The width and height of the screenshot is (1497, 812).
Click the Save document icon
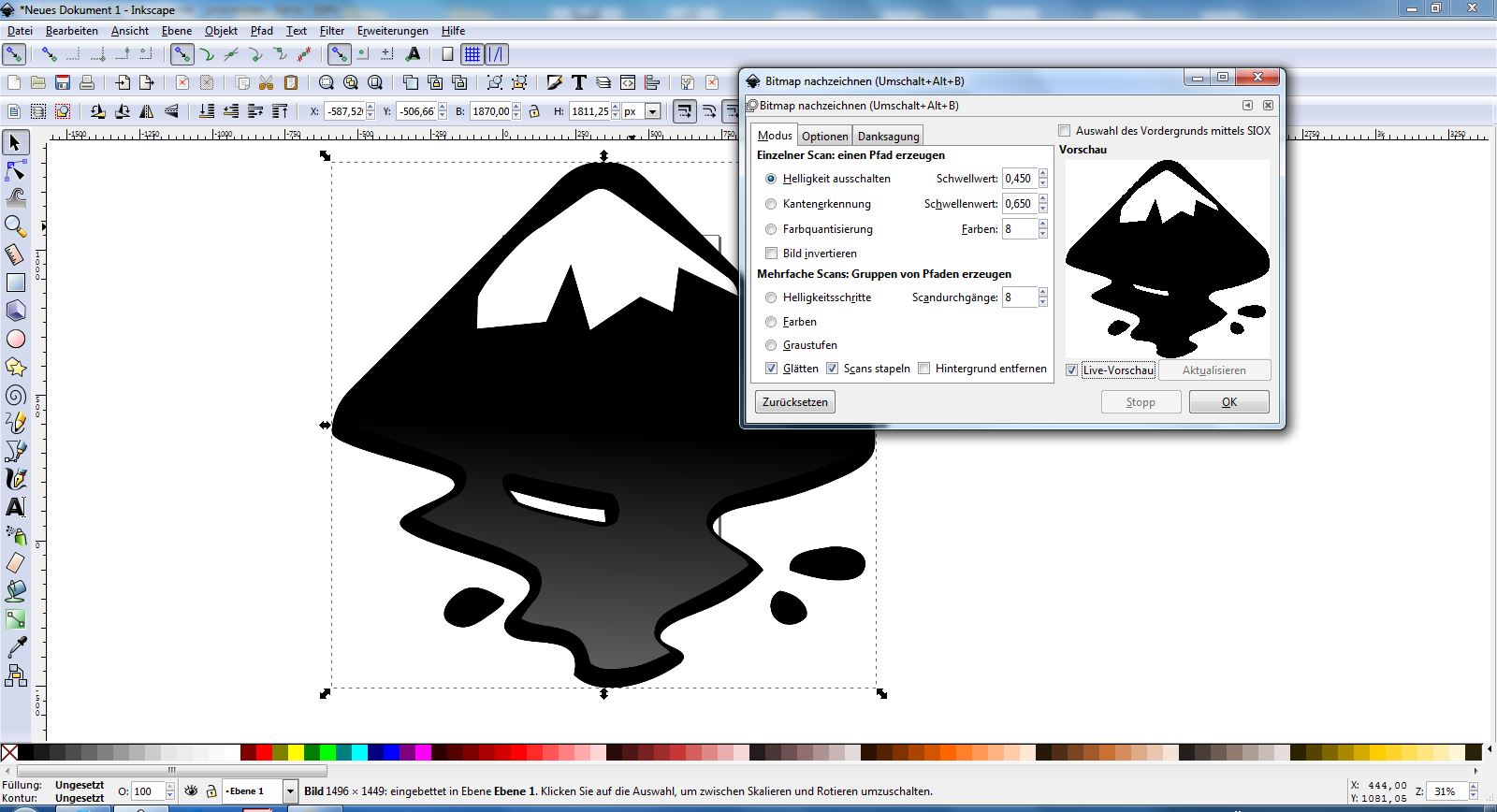63,82
